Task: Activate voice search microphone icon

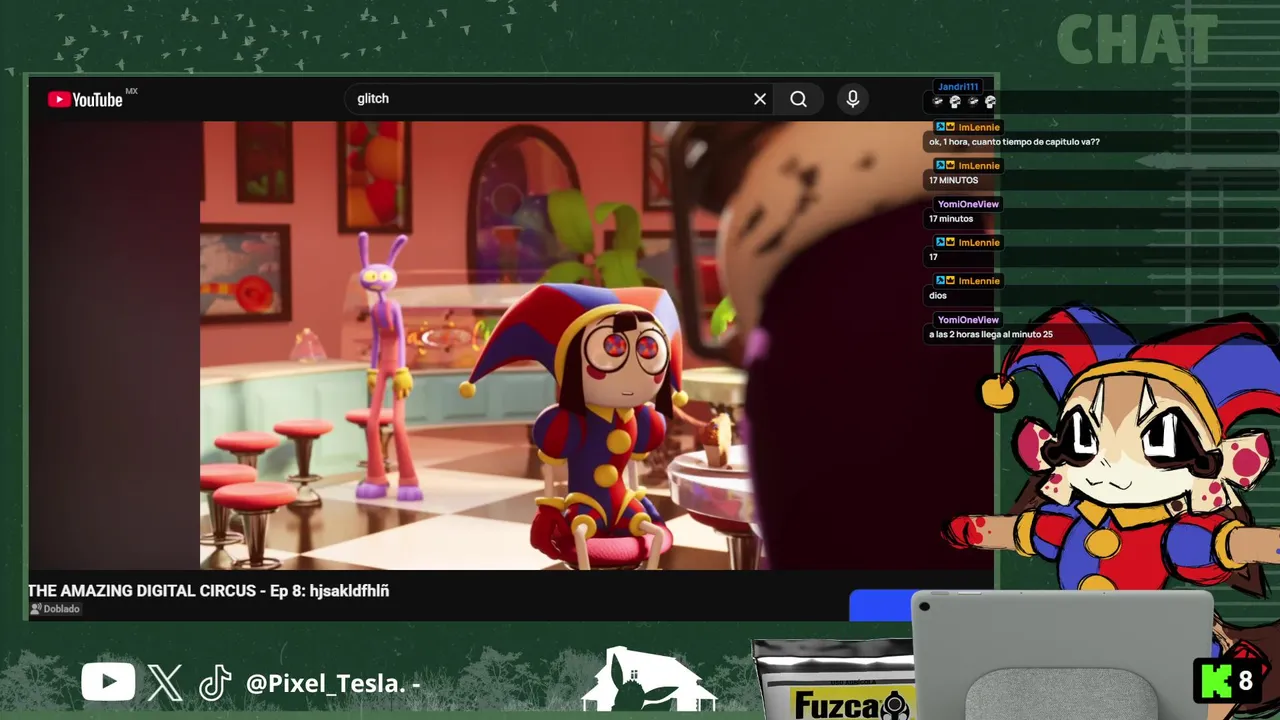Action: click(852, 99)
